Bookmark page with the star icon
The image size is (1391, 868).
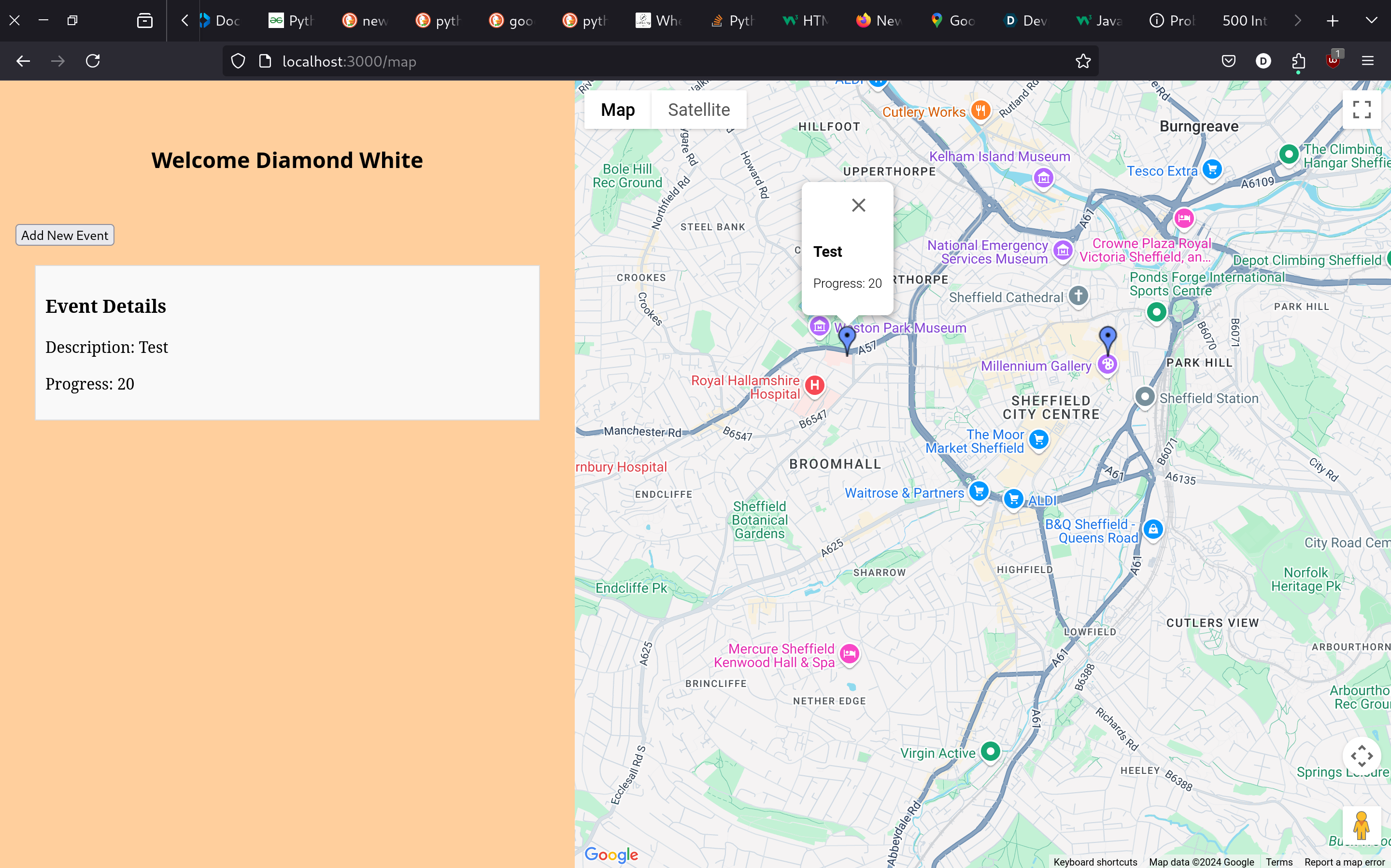click(x=1082, y=61)
